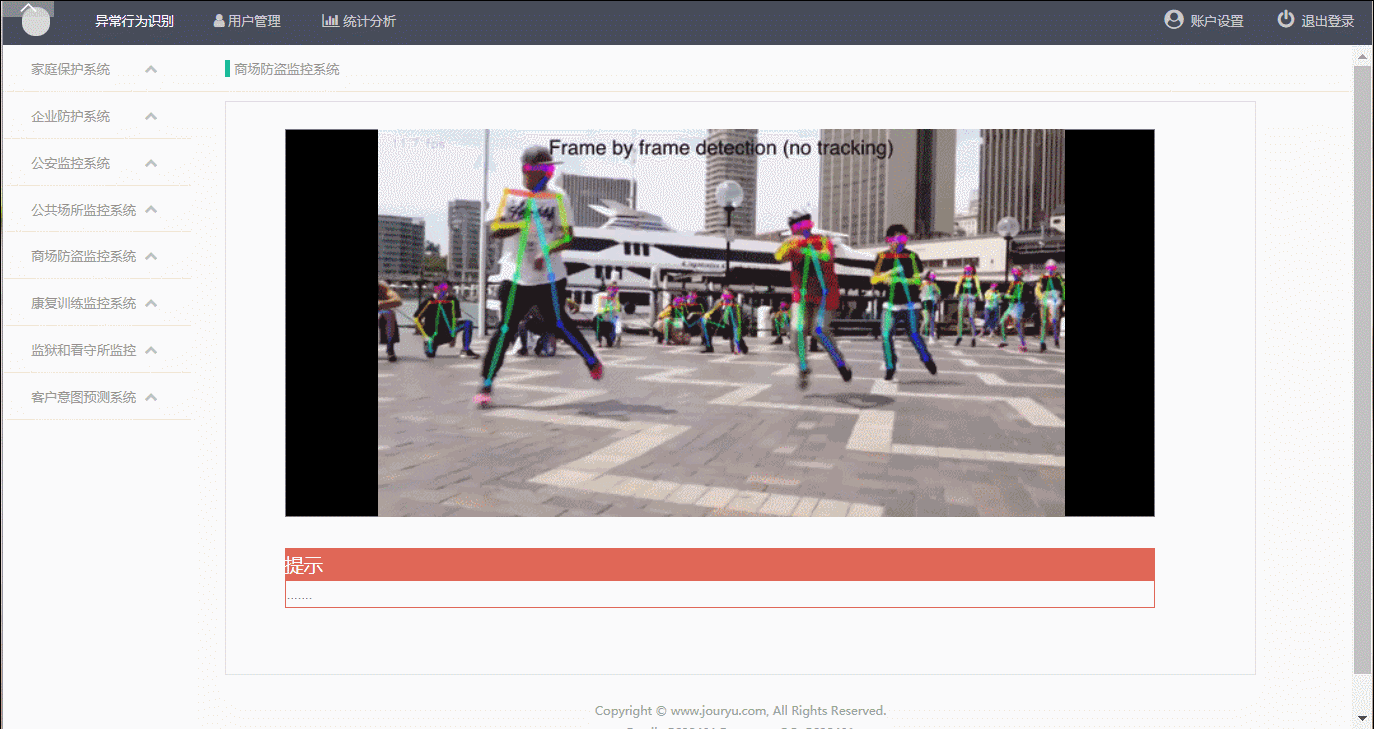Collapse the 客户意图预测系统 chevron

[x=151, y=397]
